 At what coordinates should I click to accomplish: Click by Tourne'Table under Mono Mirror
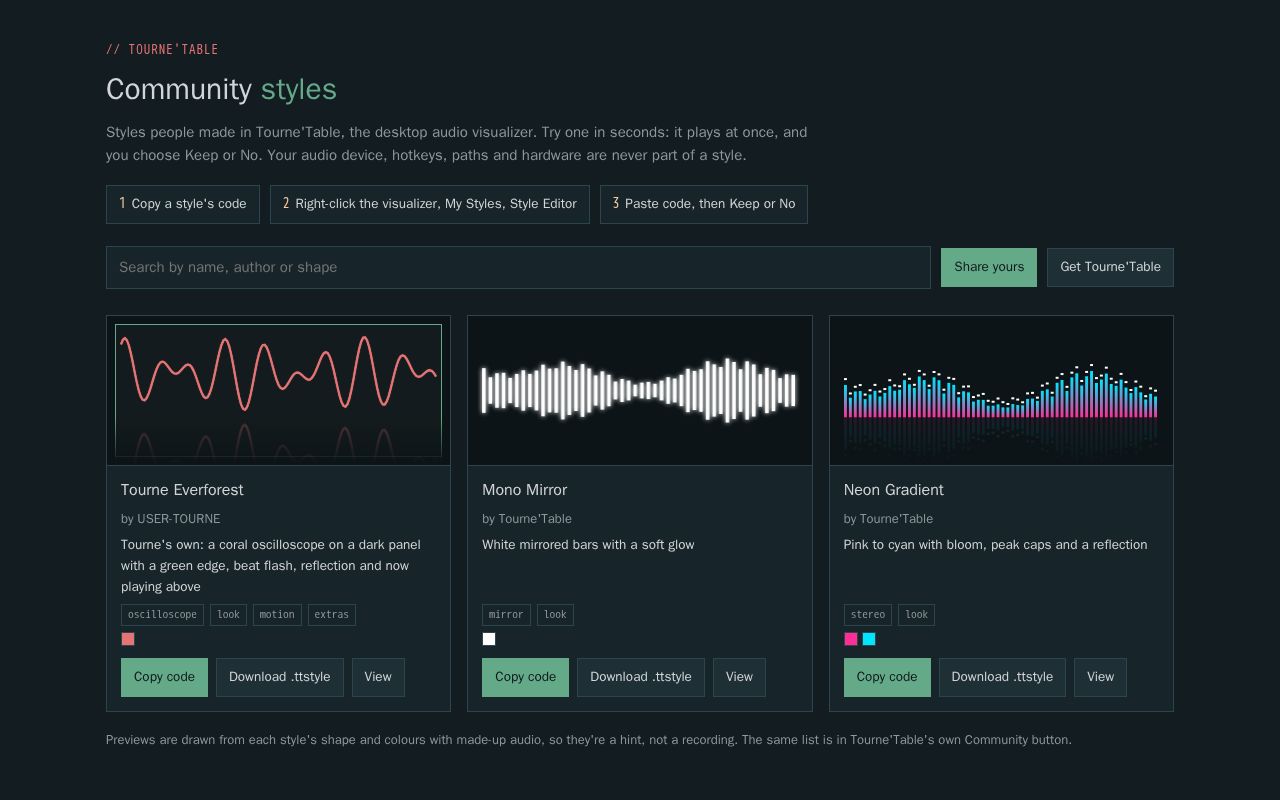pyautogui.click(x=527, y=519)
